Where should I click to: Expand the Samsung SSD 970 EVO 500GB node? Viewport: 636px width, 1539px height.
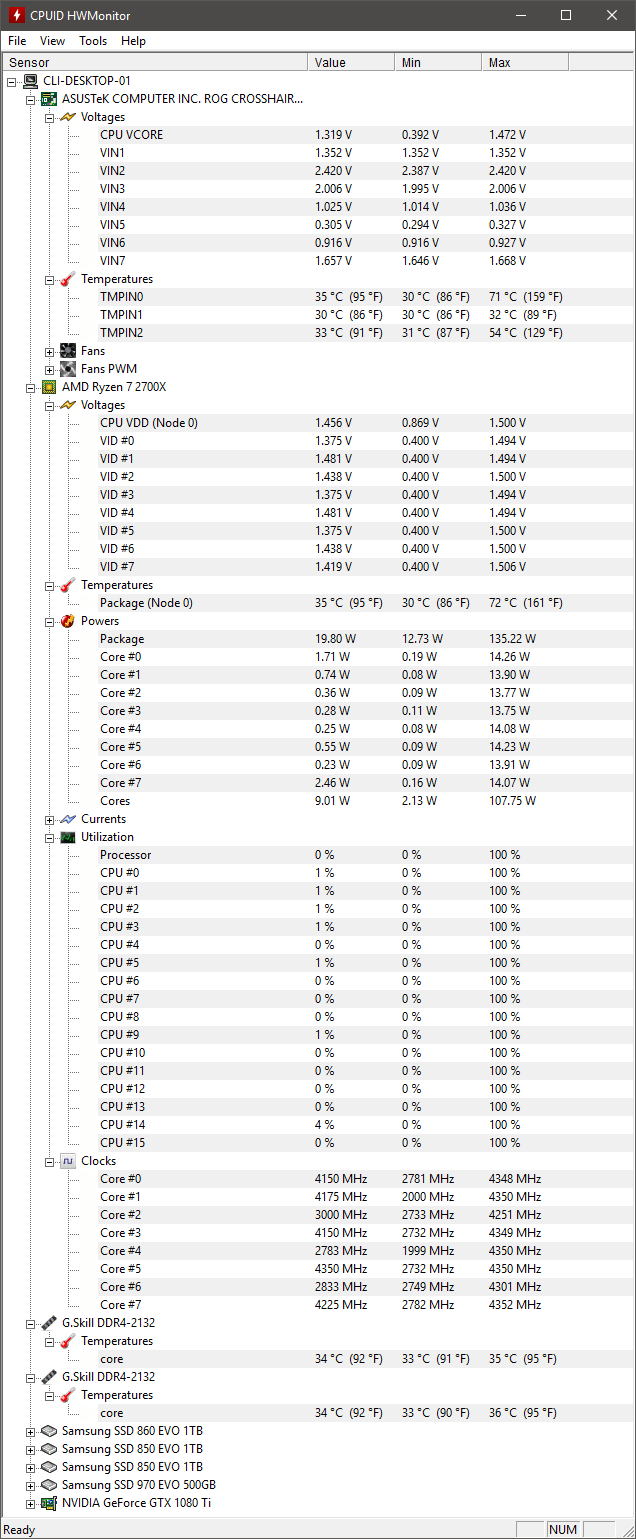(31, 1485)
